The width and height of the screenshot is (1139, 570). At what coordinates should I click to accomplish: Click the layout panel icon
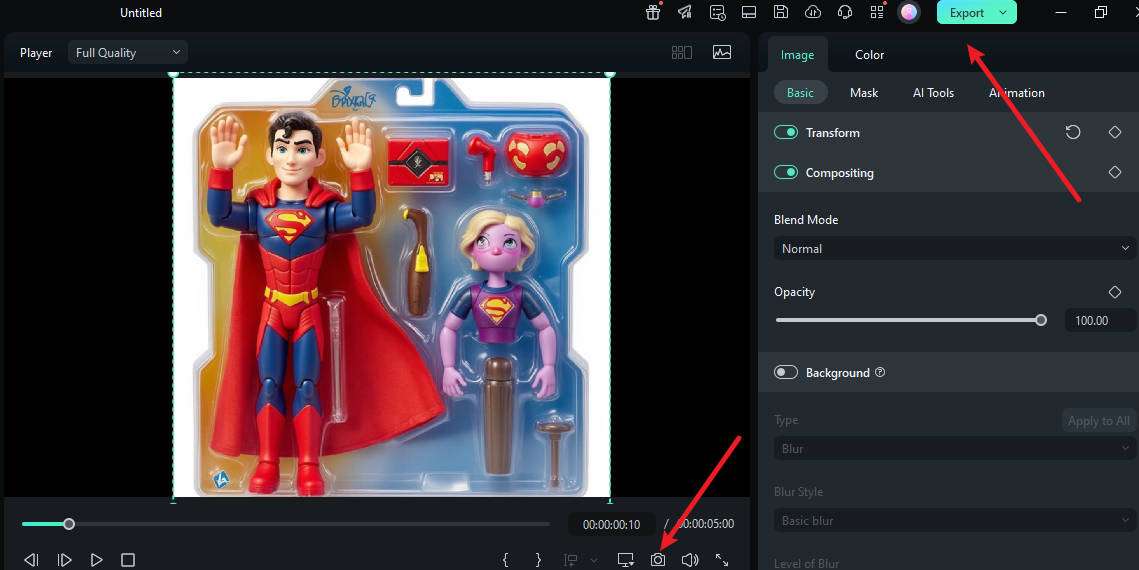tap(749, 12)
